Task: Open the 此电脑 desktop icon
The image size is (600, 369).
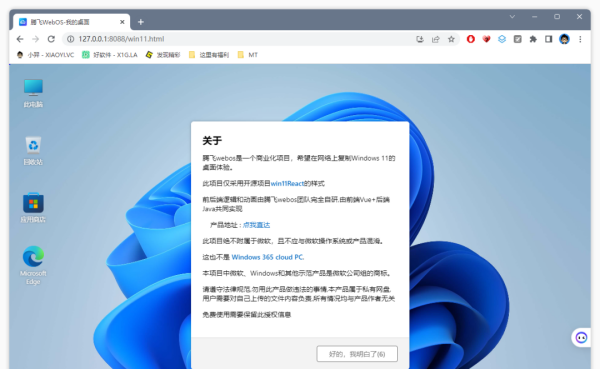Action: [x=33, y=93]
